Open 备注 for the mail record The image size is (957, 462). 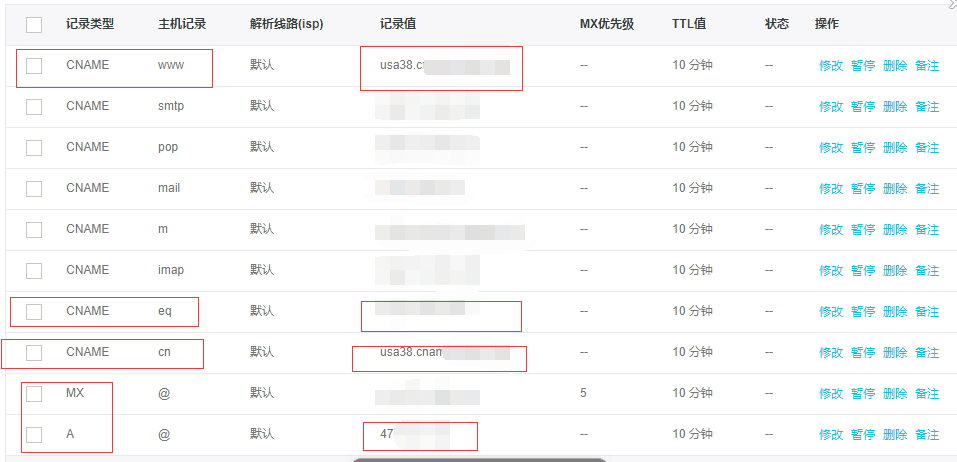927,188
